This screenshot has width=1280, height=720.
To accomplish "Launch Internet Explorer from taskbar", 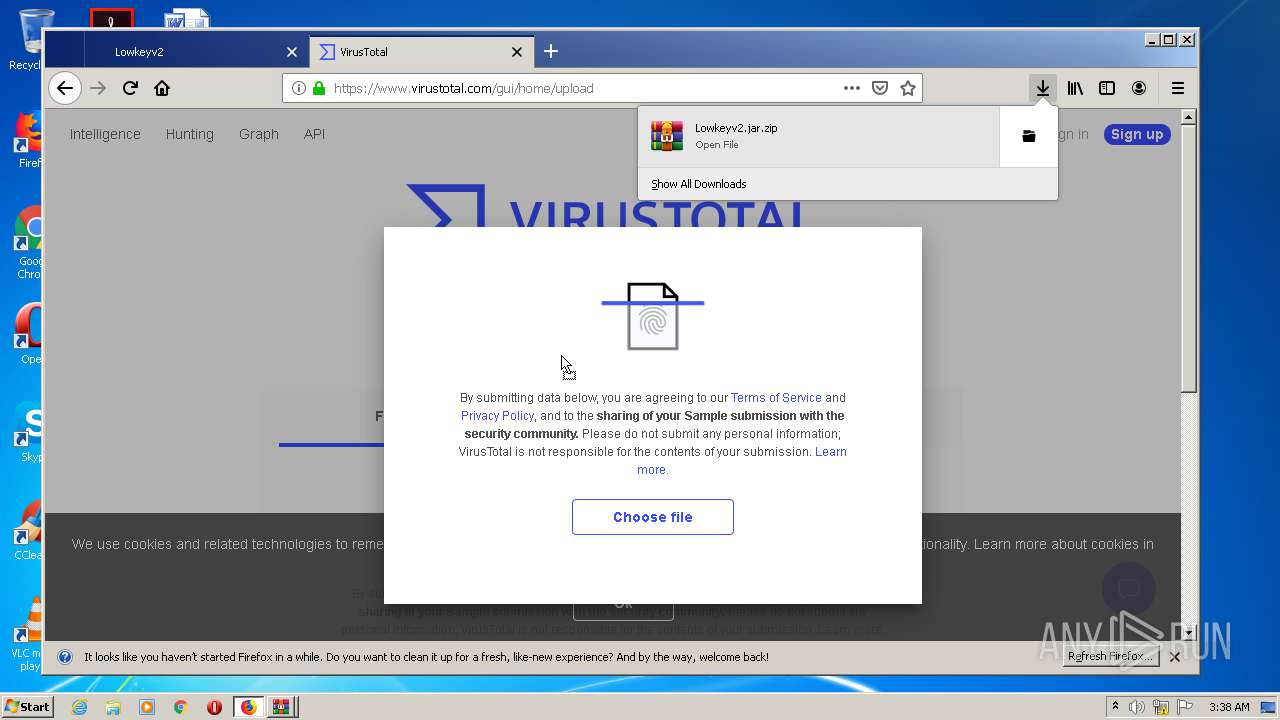I will point(80,707).
